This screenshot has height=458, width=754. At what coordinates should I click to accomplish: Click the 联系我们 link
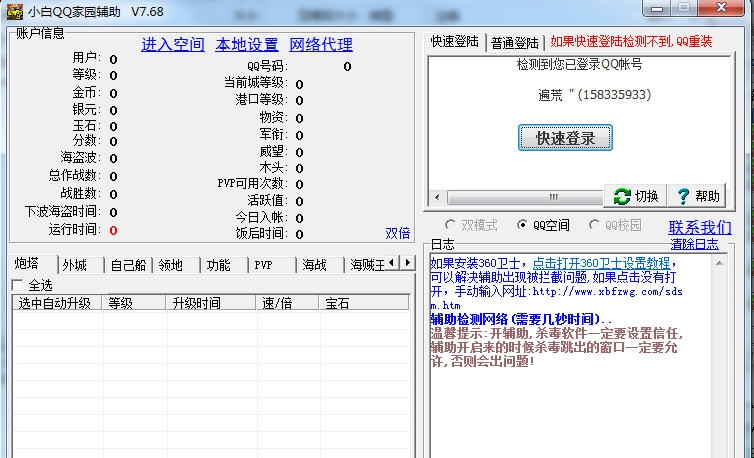(x=700, y=227)
